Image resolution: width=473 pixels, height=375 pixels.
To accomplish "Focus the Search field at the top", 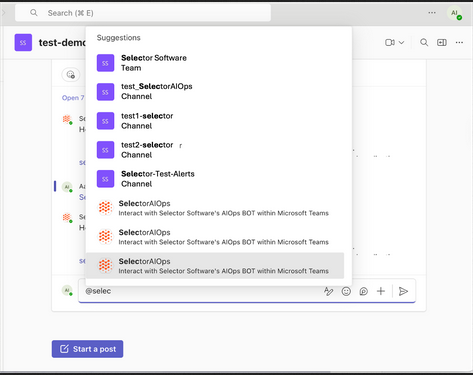I will (x=143, y=13).
